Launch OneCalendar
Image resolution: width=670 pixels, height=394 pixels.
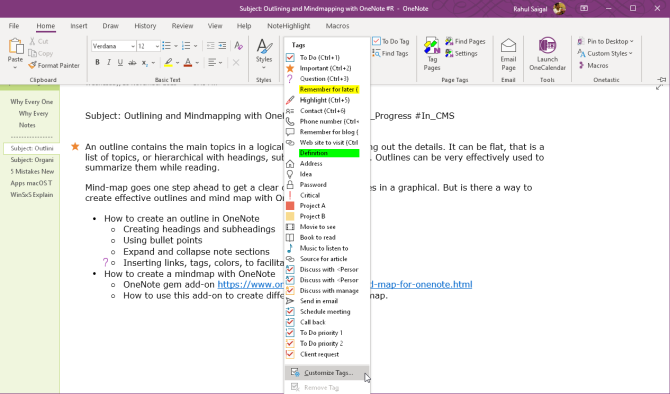pos(547,54)
